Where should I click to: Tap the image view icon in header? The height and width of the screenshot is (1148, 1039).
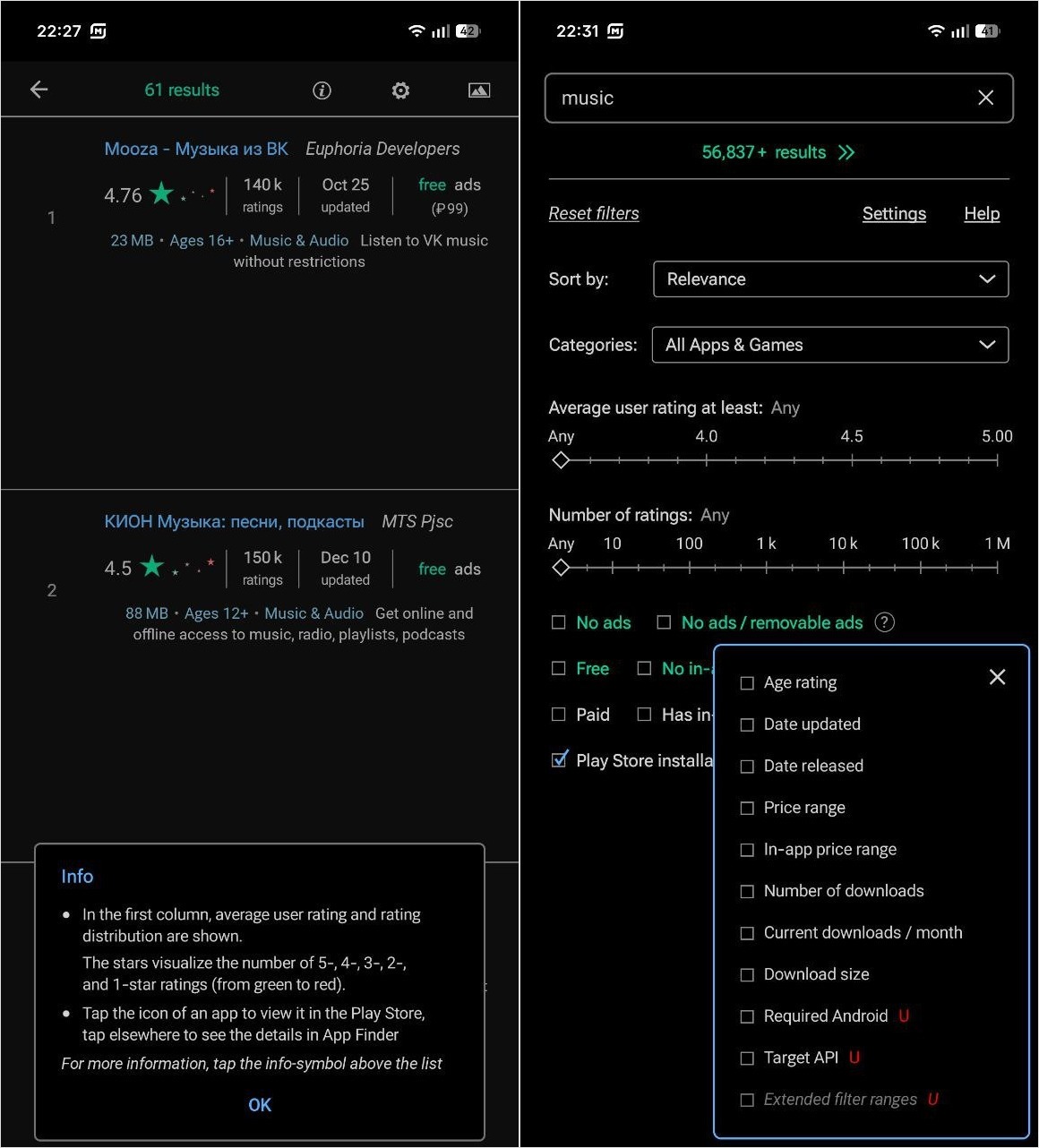pyautogui.click(x=479, y=90)
